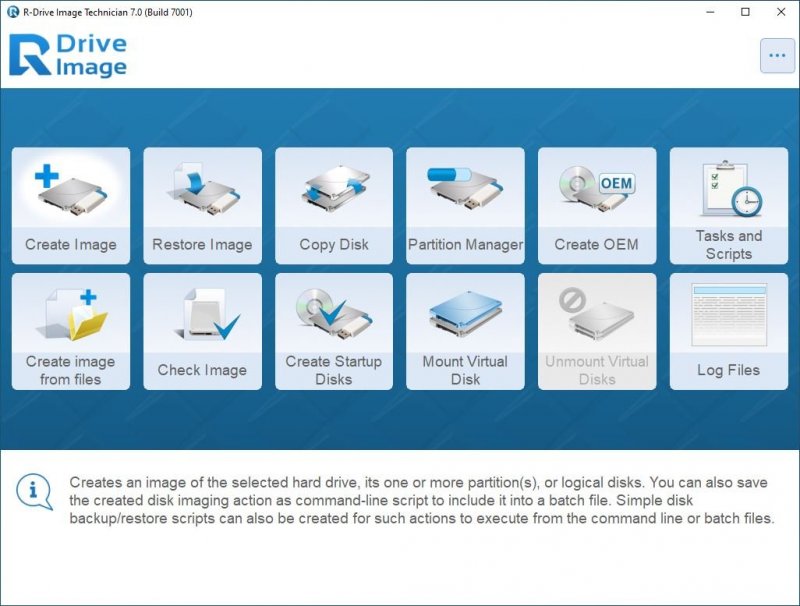Open Partition Manager
This screenshot has width=800, height=606.
pos(465,206)
